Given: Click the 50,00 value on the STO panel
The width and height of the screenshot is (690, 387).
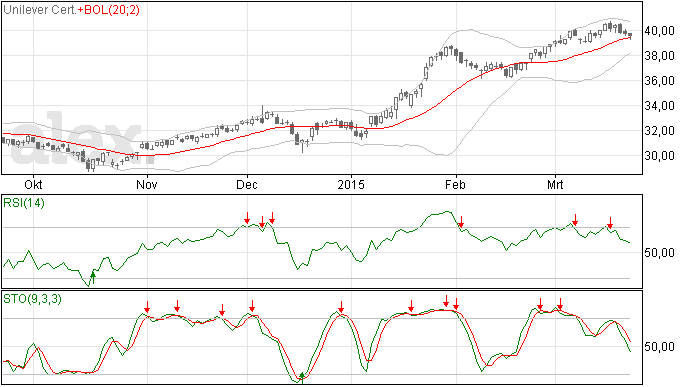Looking at the screenshot, I should pos(659,347).
